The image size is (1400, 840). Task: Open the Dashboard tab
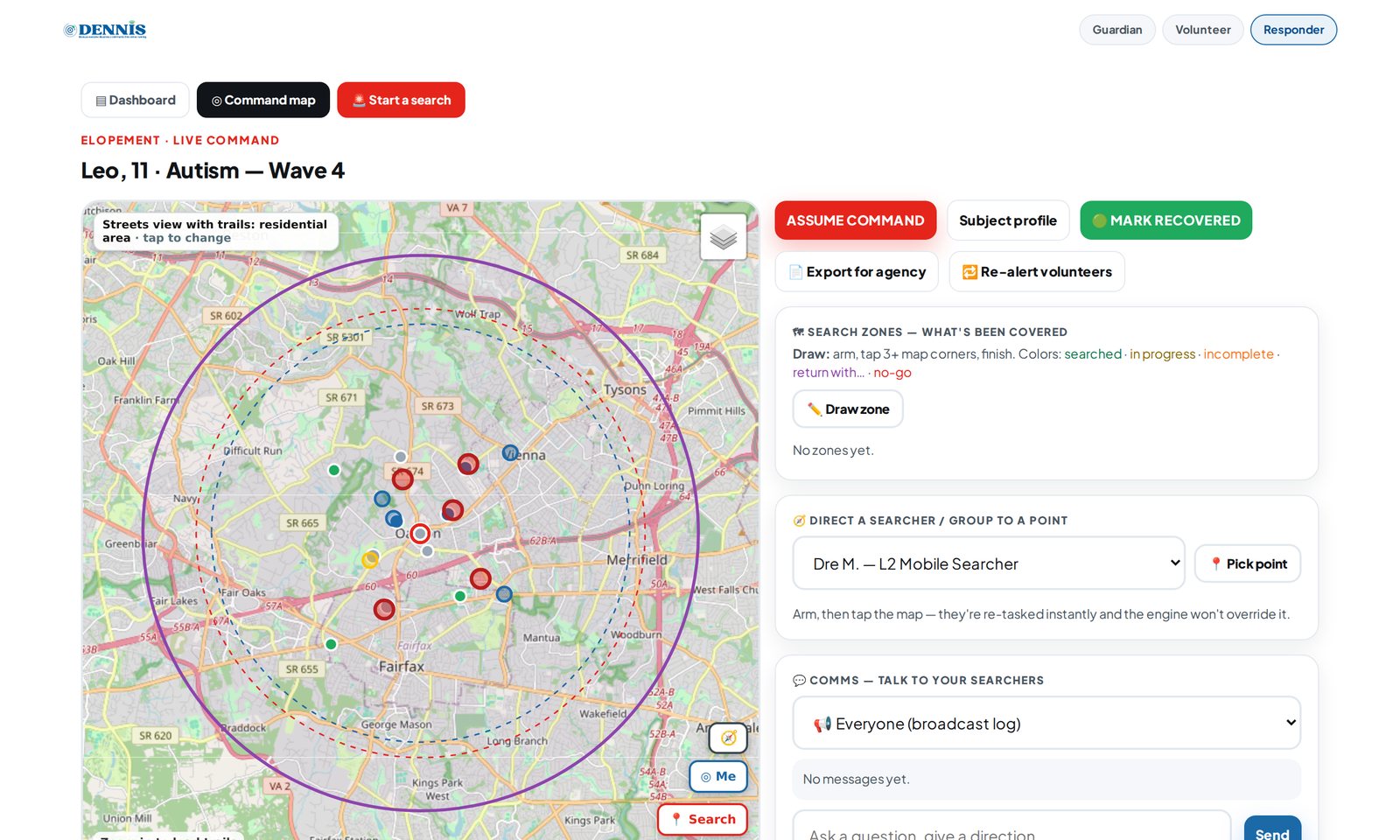[136, 100]
